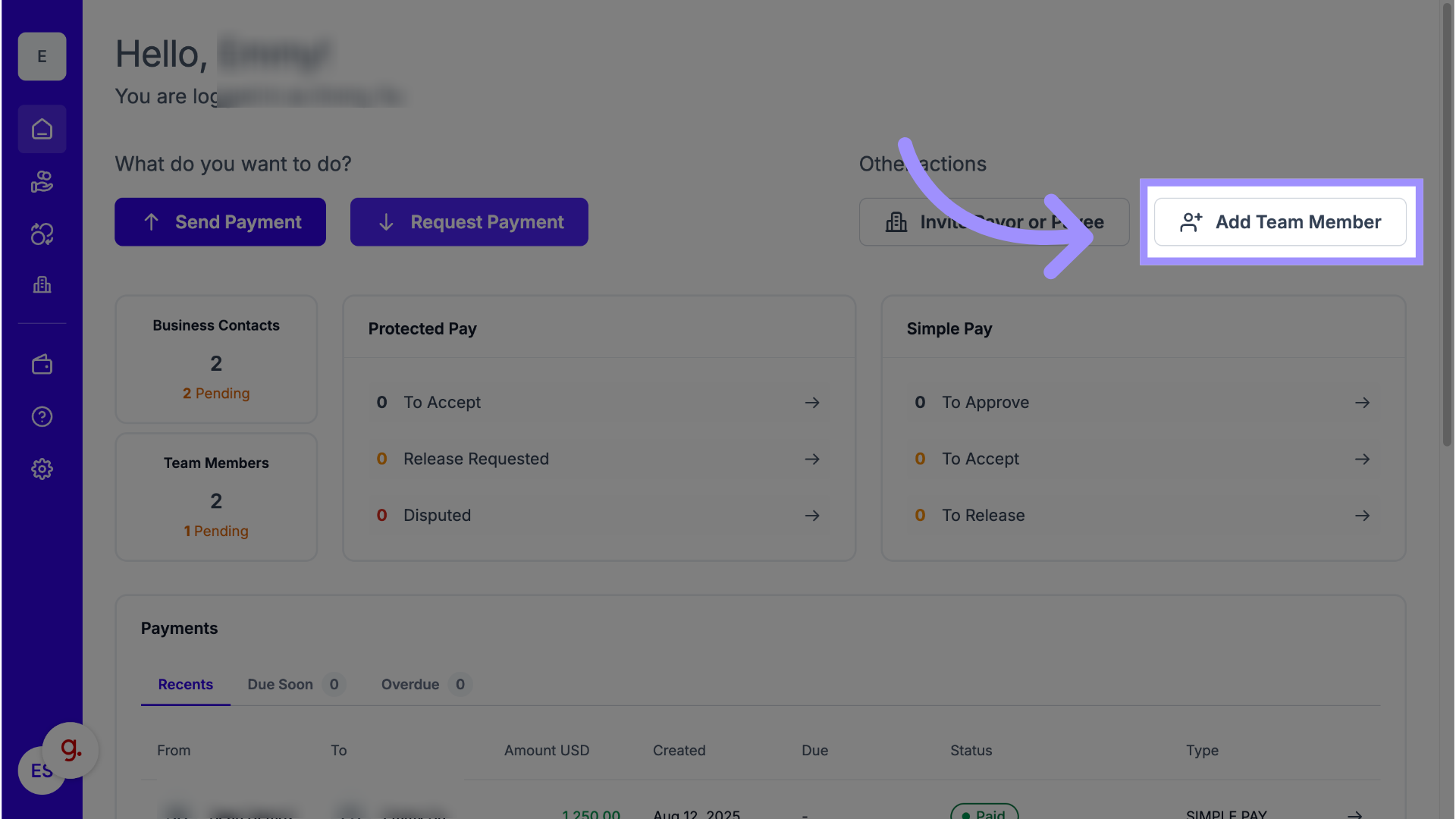
Task: Switch to the Overdue tab
Action: click(410, 685)
